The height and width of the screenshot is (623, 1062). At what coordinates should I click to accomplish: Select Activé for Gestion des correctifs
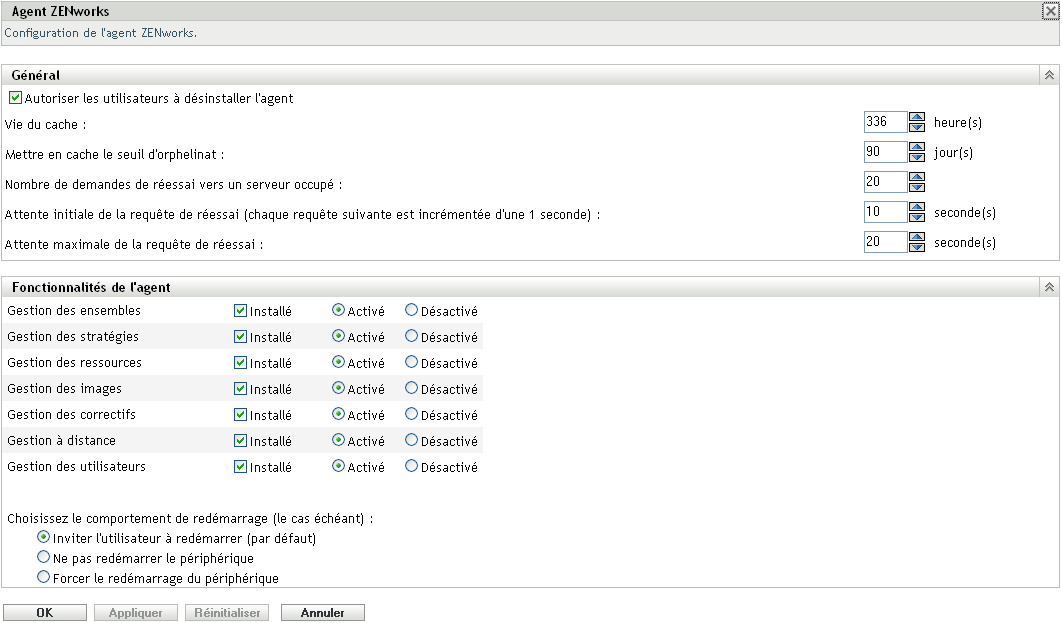[x=339, y=414]
